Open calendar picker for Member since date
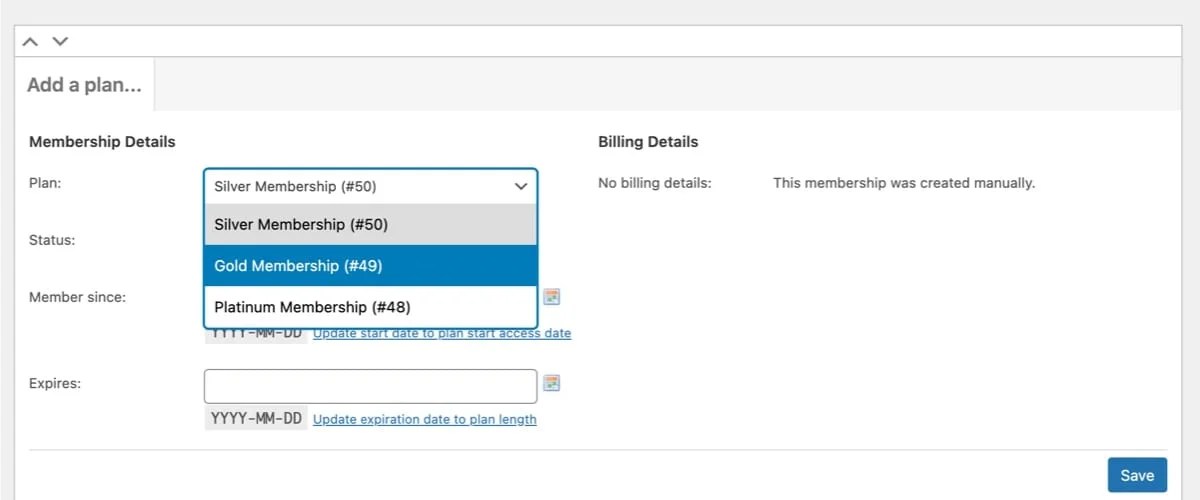Viewport: 1200px width, 500px height. 552,296
